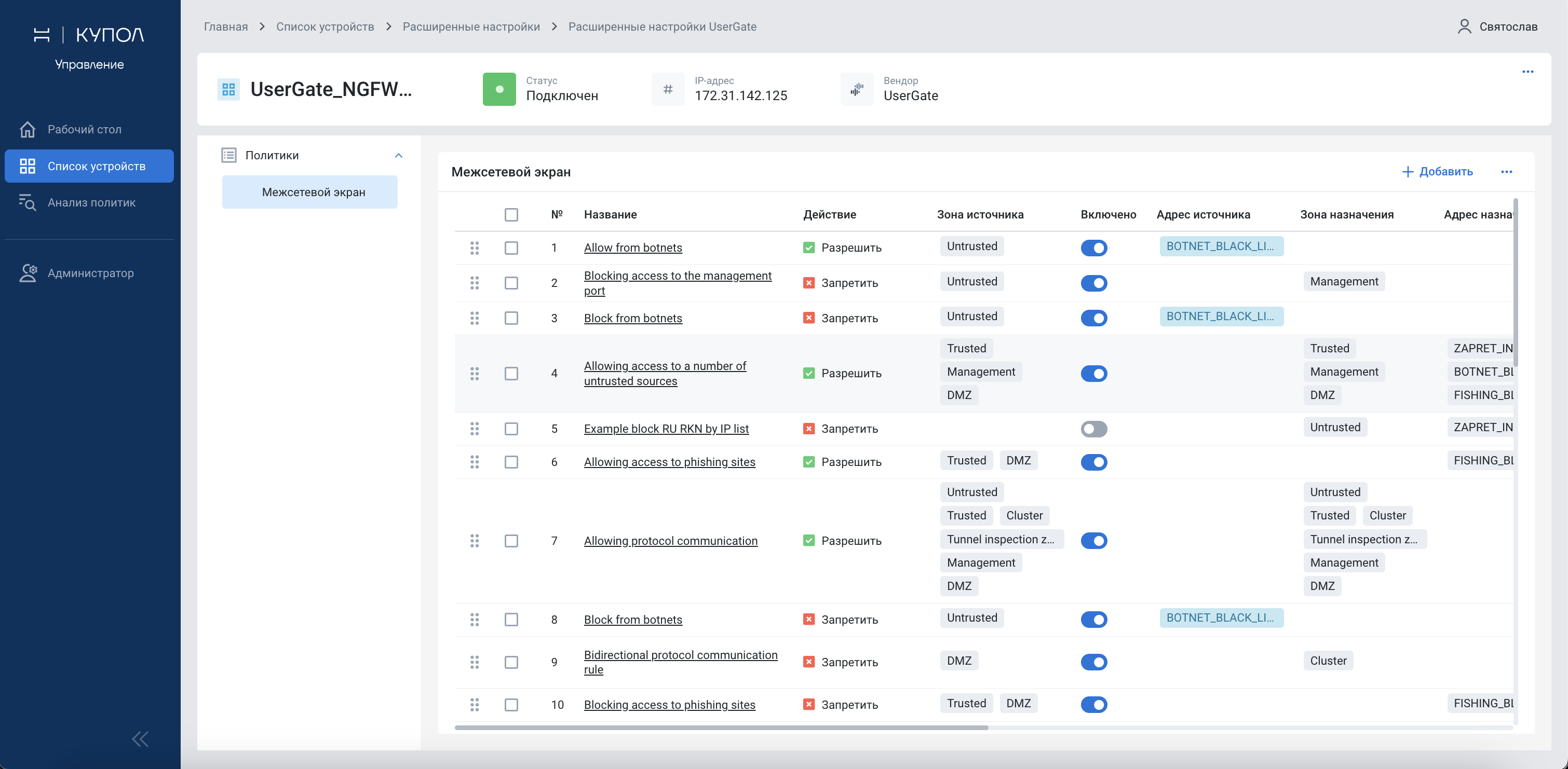Grab drag handle of rule 5
This screenshot has height=769, width=1568.
[x=474, y=429]
